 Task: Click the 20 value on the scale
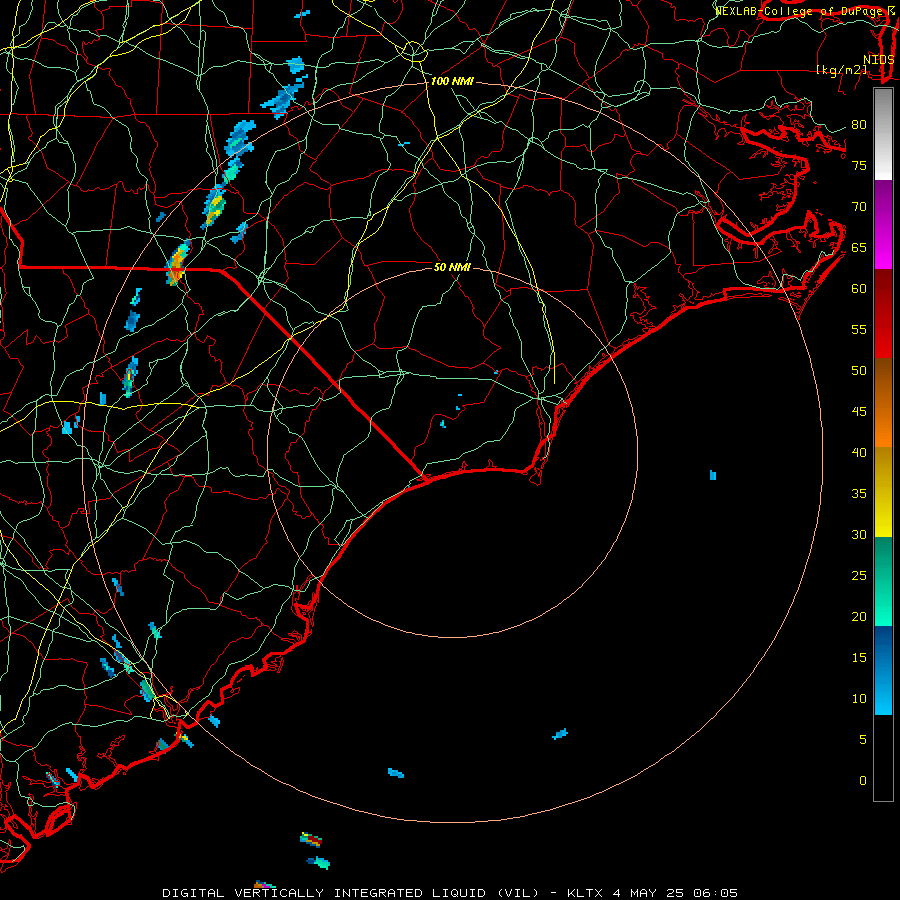tap(859, 617)
